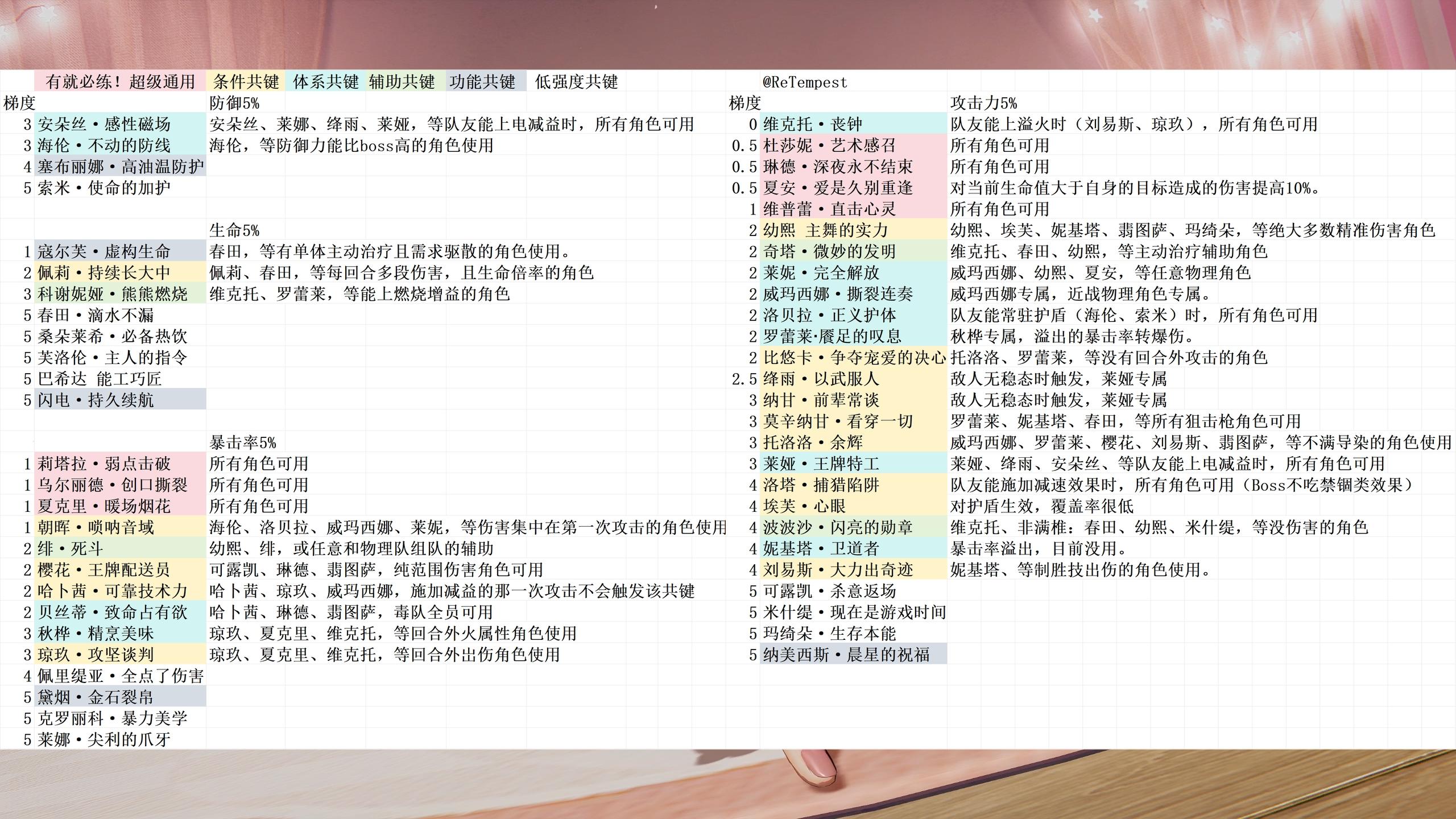1456x819 pixels.
Task: Select cell 莱娜·尖利的爪牙
Action: 104,739
